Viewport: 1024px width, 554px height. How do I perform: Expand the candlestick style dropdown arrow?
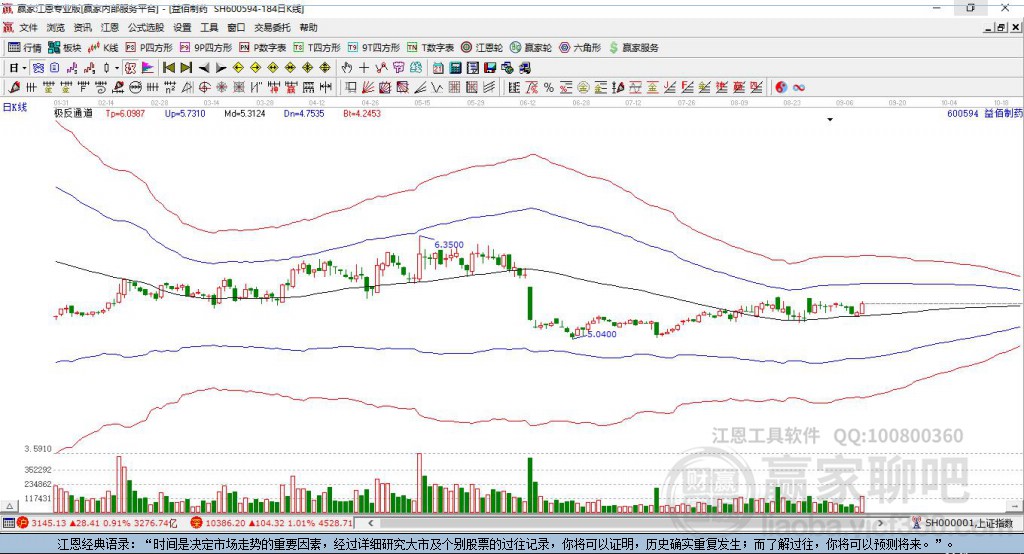pos(117,68)
